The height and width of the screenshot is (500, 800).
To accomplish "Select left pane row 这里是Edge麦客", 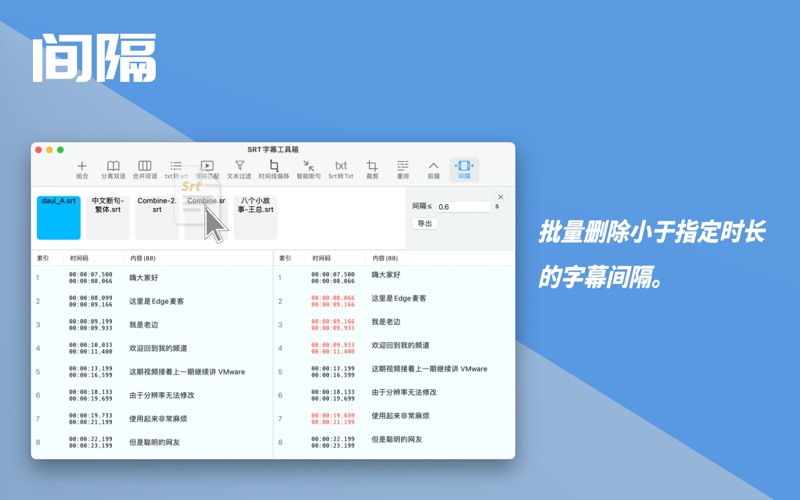I will pos(152,301).
